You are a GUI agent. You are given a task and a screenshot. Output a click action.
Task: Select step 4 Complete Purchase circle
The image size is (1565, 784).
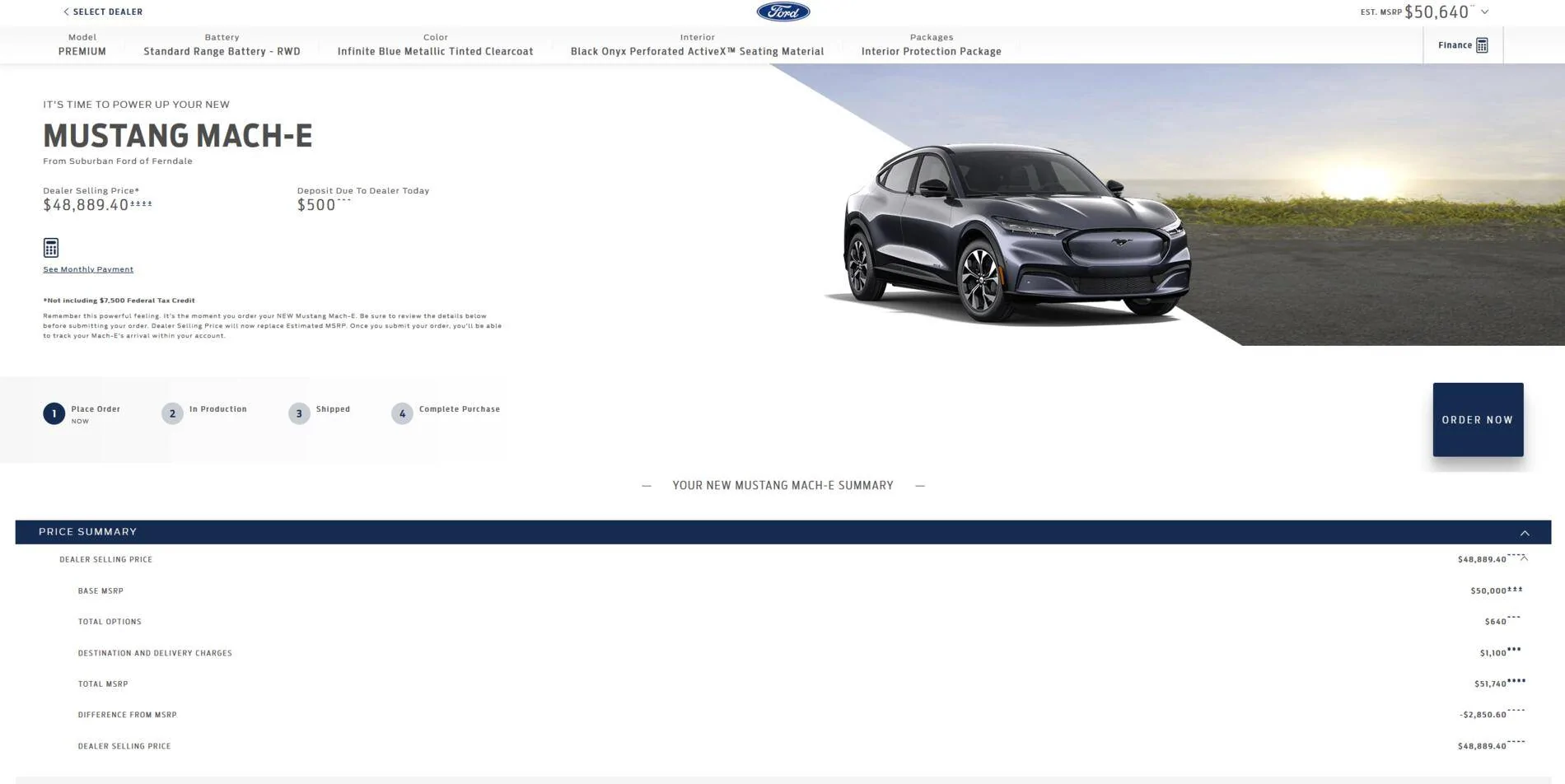tap(402, 413)
